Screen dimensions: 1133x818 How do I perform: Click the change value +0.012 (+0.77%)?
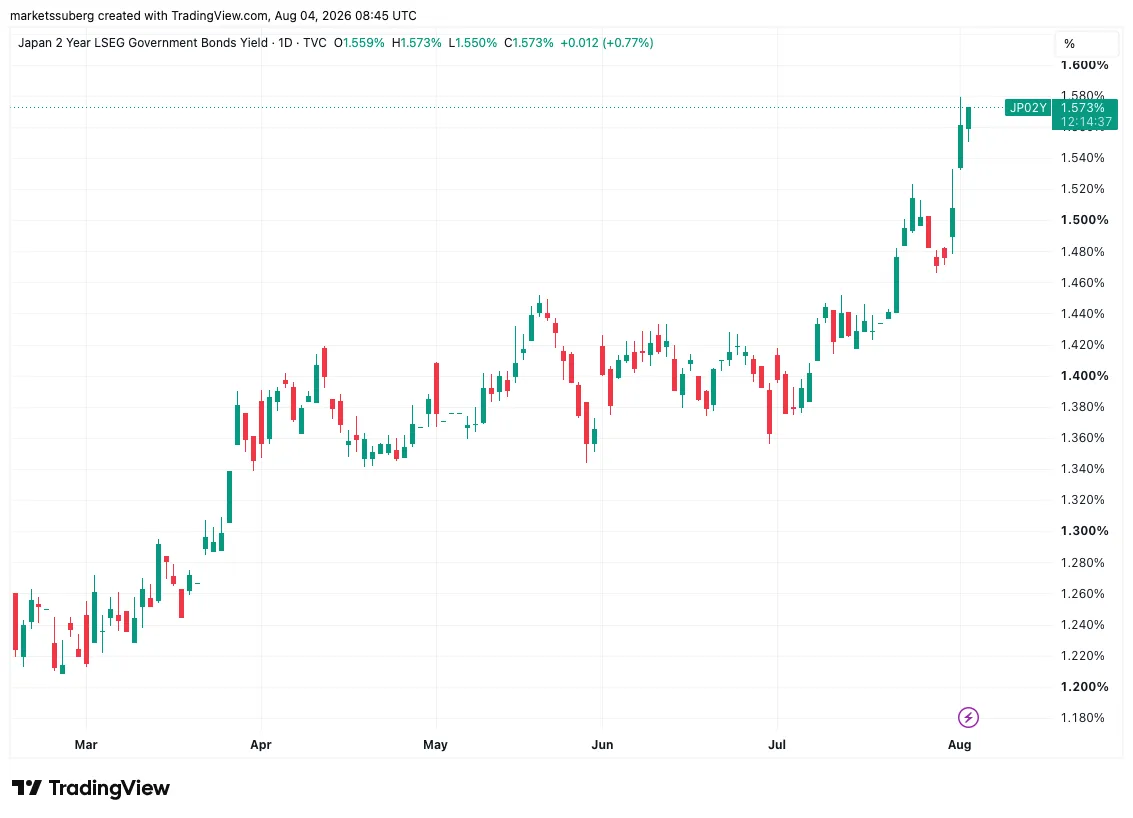click(x=607, y=43)
